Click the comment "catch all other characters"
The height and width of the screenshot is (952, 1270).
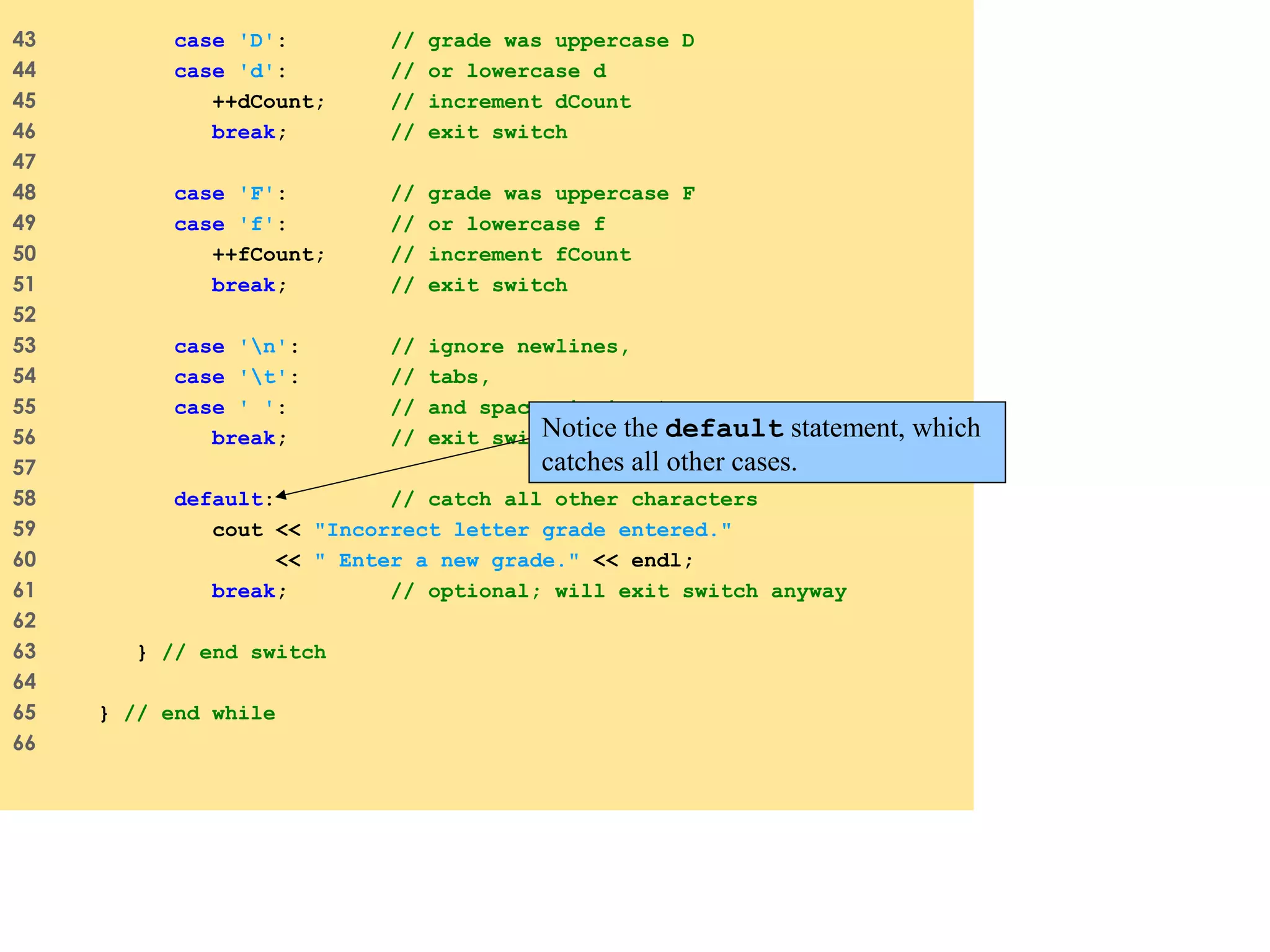[574, 500]
